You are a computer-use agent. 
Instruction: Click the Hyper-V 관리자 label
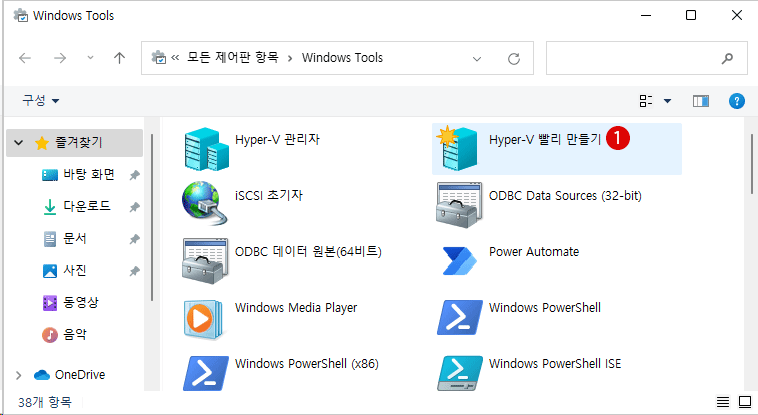[x=277, y=139]
